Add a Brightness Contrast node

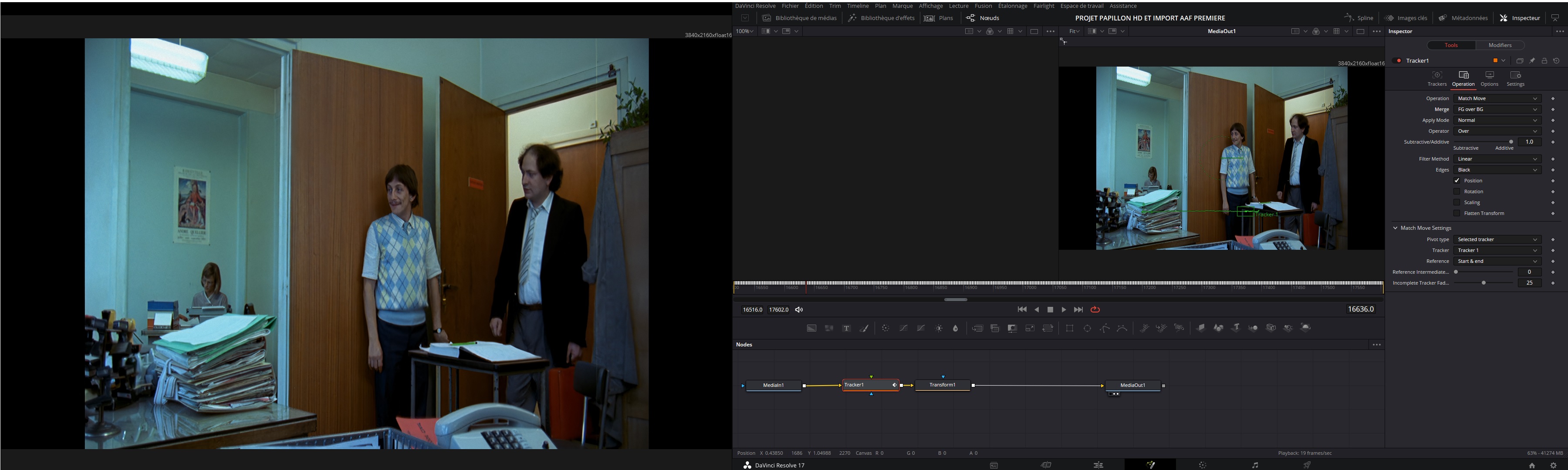(939, 328)
